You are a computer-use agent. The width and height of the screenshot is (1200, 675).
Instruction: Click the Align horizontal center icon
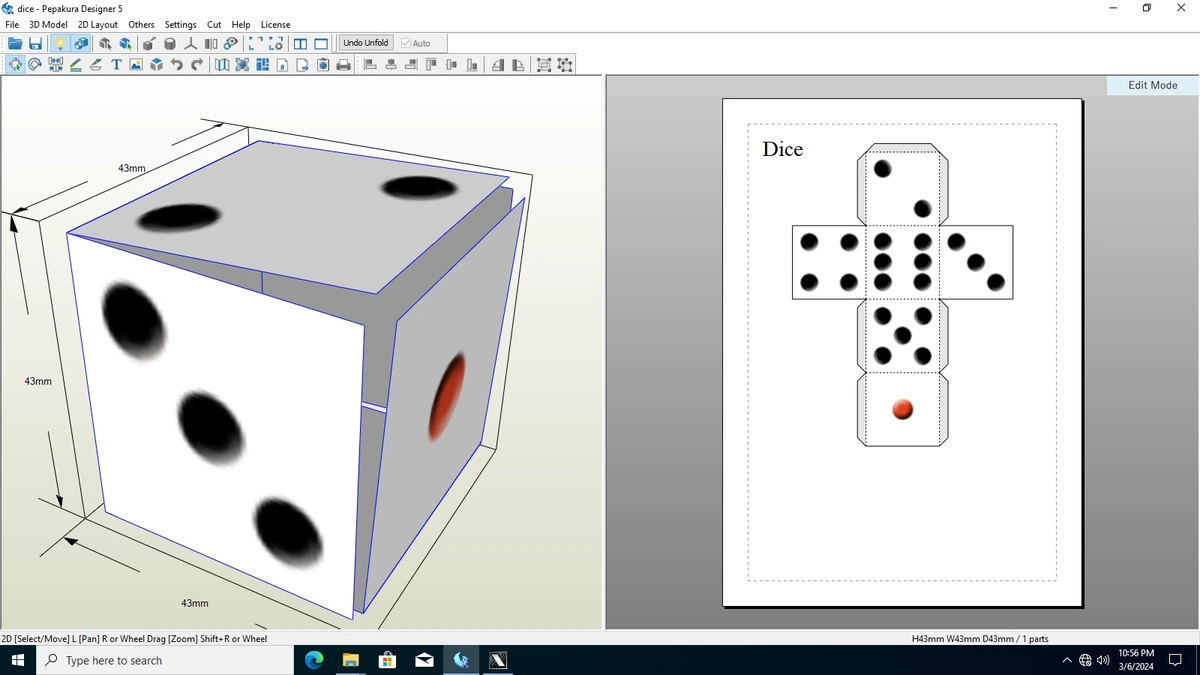point(391,65)
